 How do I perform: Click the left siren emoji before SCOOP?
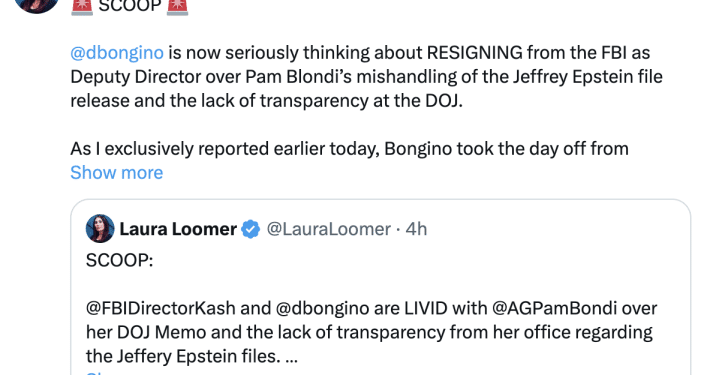(x=82, y=6)
